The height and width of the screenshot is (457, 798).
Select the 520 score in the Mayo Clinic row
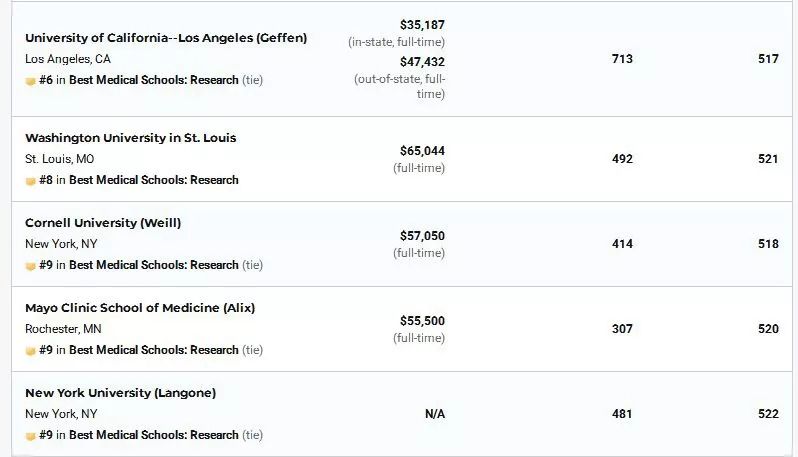768,329
